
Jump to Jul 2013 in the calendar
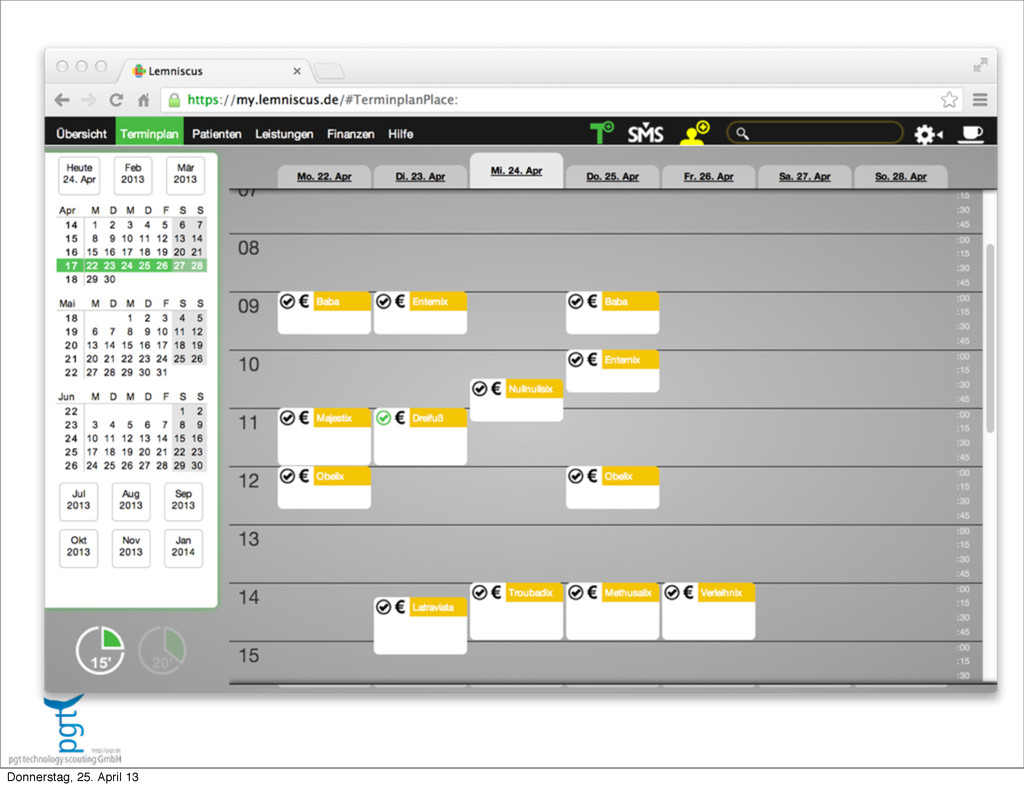[78, 501]
